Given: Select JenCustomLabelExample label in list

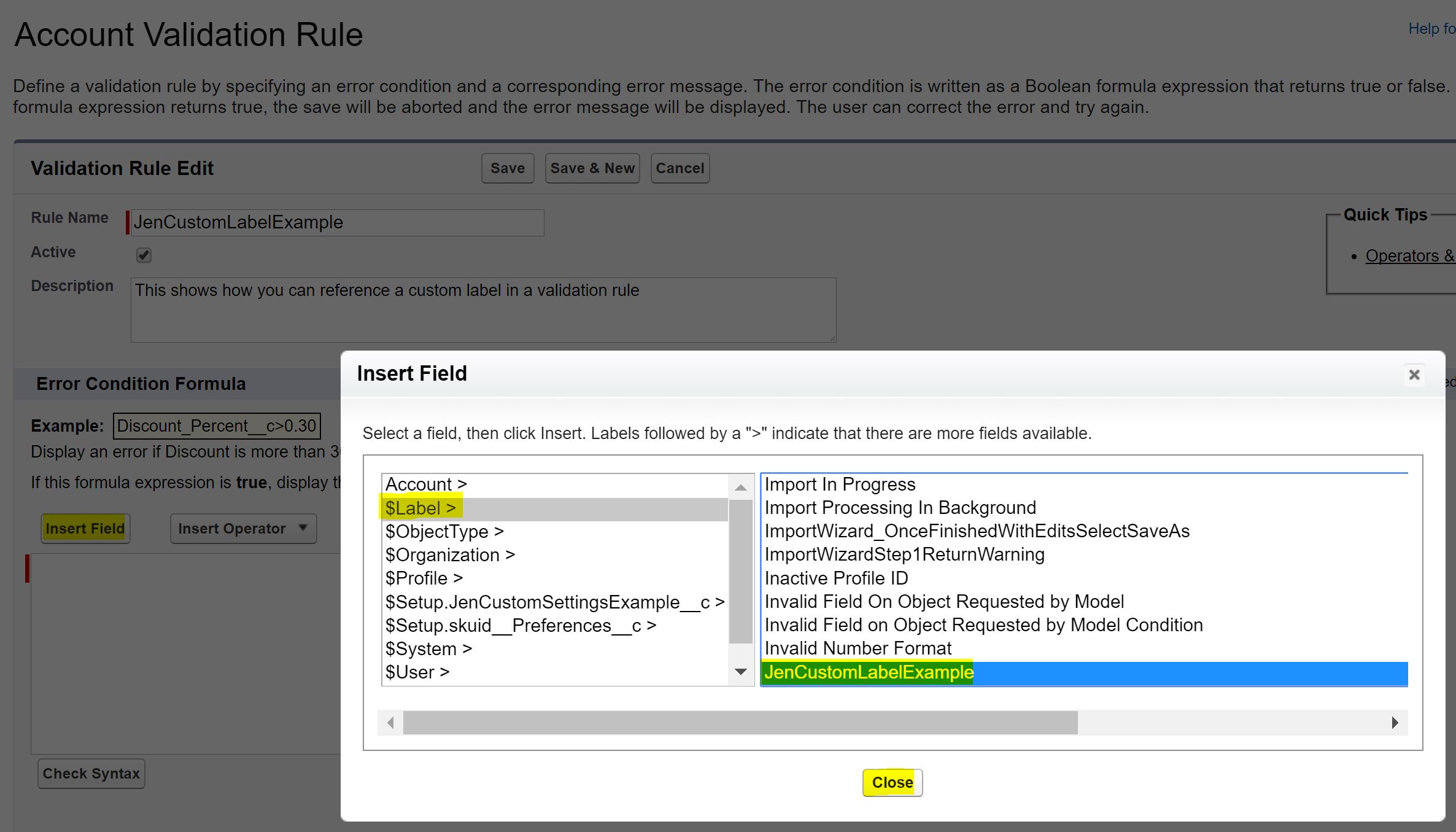Looking at the screenshot, I should (x=1084, y=673).
